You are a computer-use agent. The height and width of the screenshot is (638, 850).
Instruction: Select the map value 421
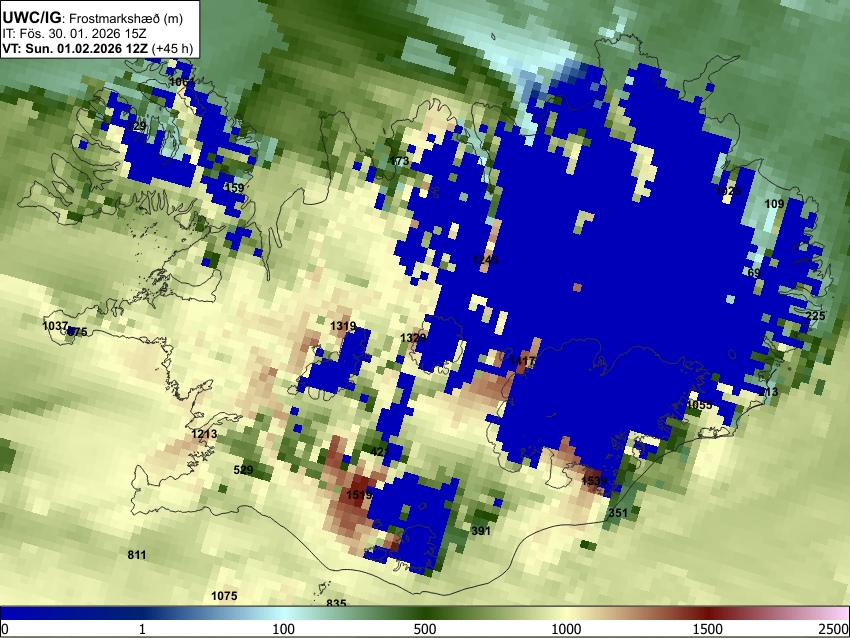[x=380, y=452]
